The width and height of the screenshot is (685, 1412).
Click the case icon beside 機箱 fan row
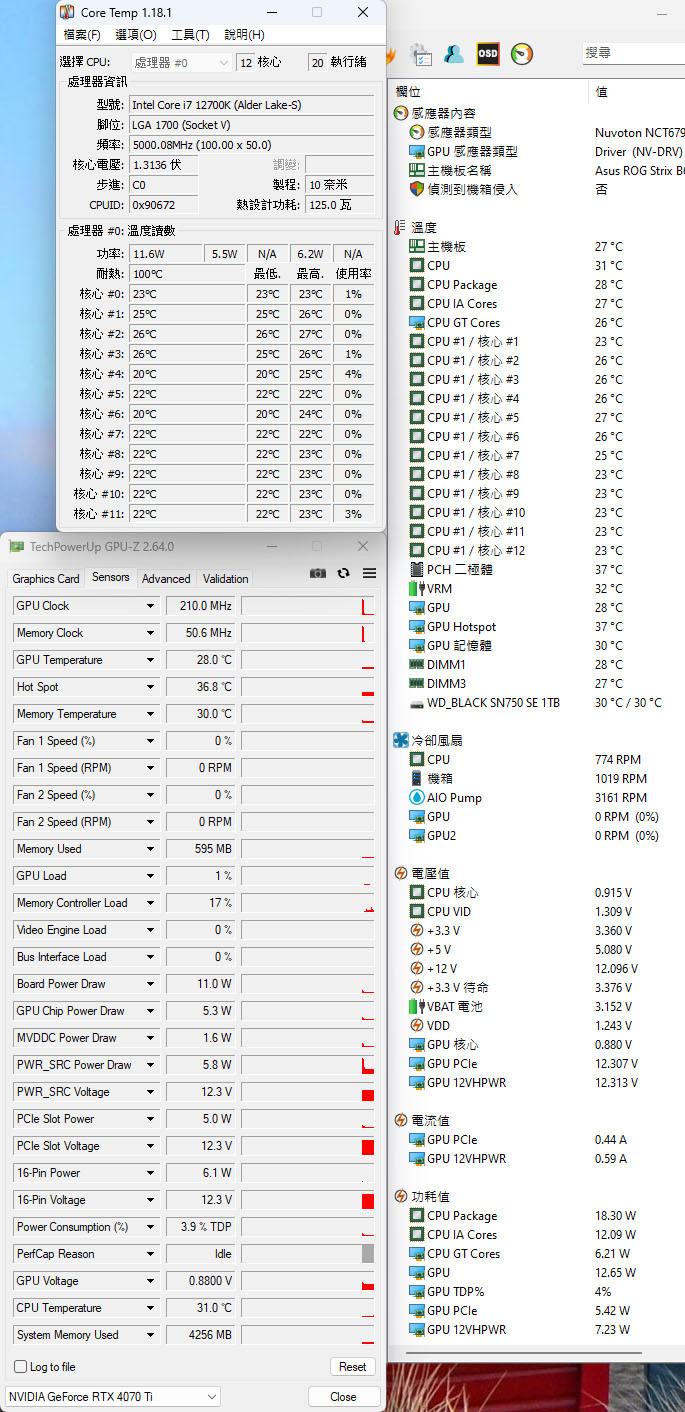(x=417, y=778)
